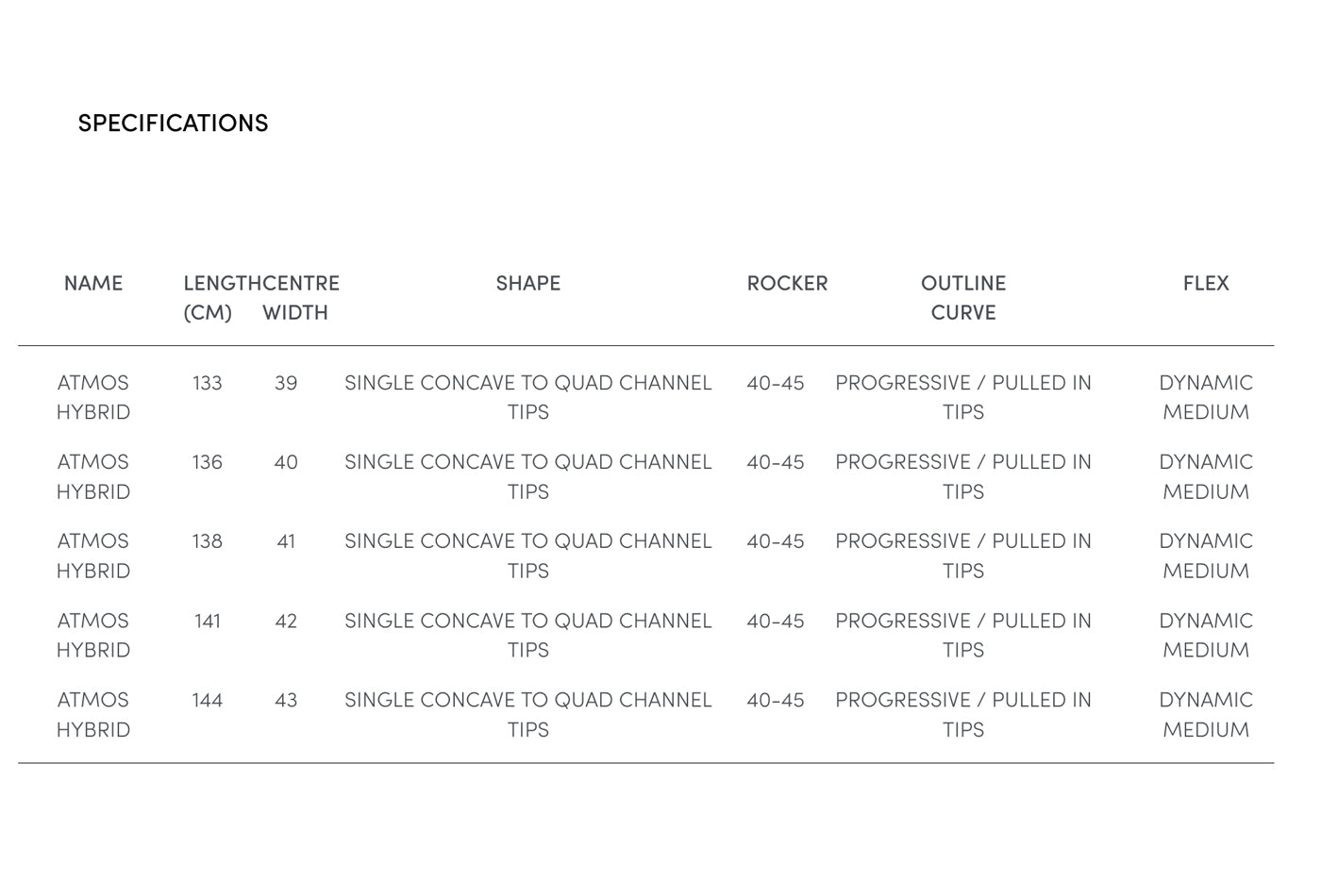1321x896 pixels.
Task: Click the OUTLINE CURVE column header
Action: point(963,297)
